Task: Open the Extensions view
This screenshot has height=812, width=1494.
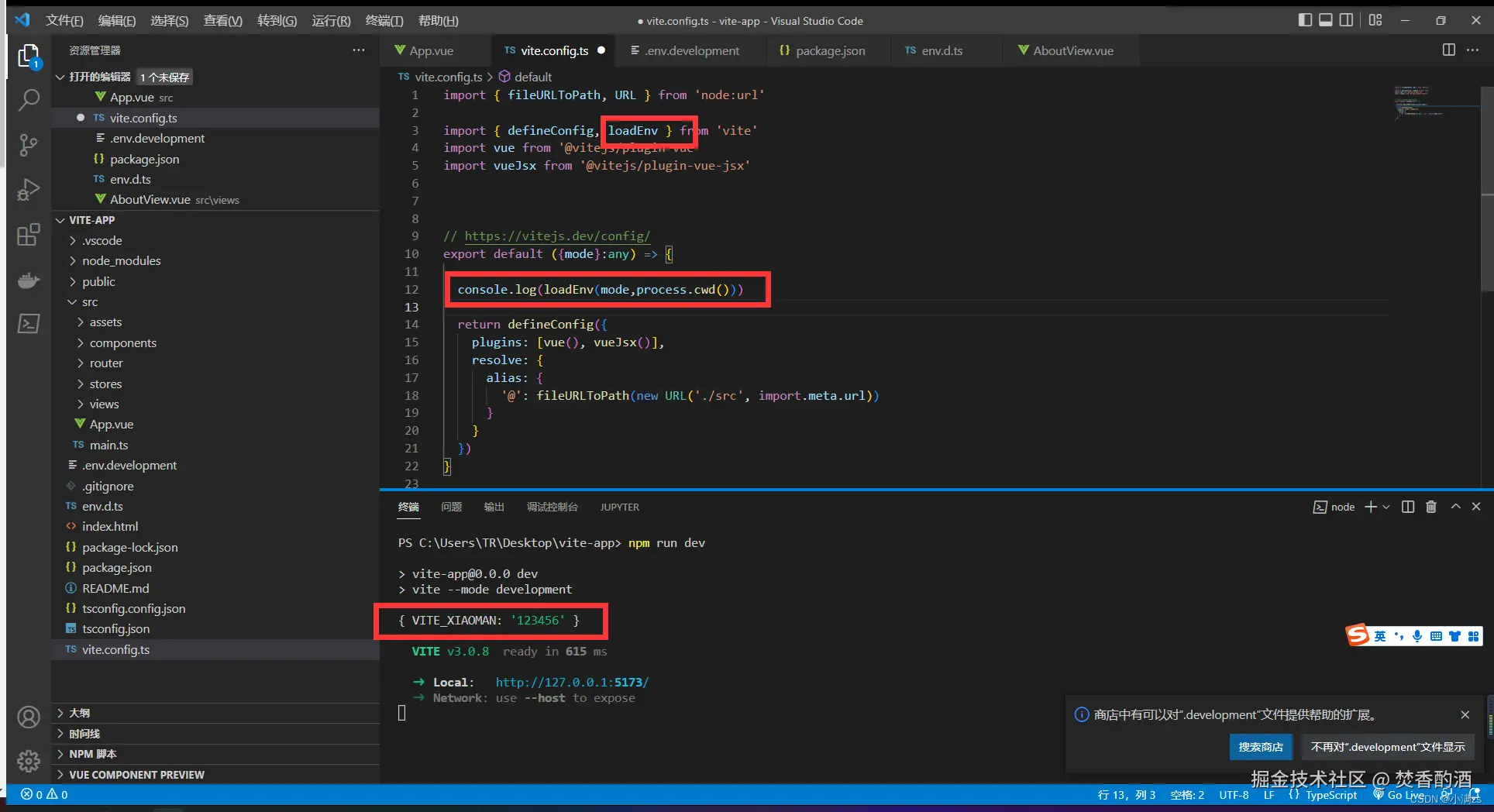Action: 29,235
